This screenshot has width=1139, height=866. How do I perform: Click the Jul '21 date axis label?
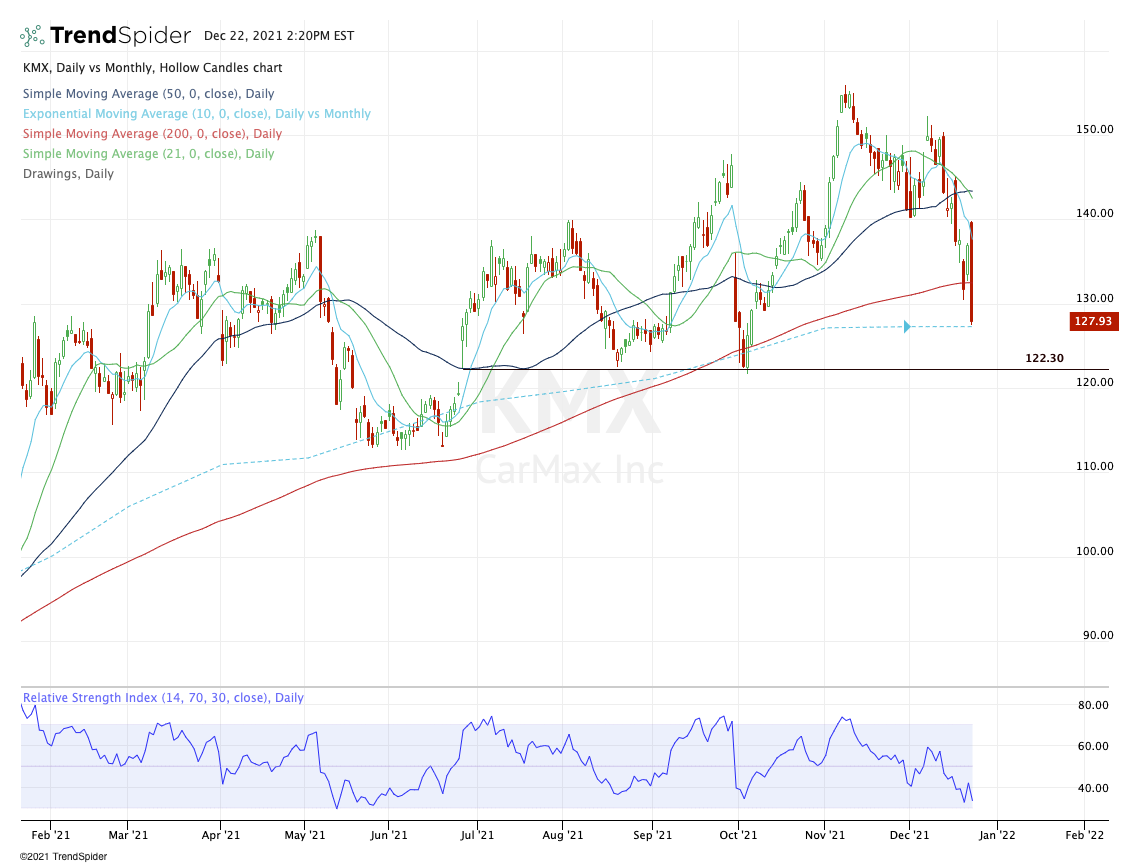(x=477, y=835)
